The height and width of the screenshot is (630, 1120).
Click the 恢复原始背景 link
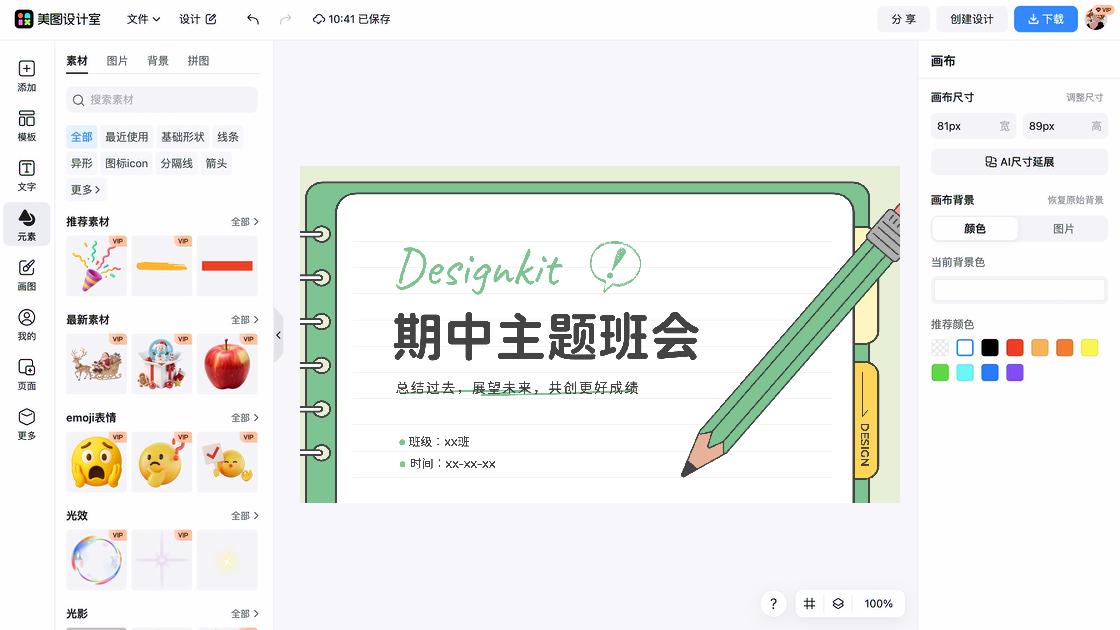coord(1075,200)
